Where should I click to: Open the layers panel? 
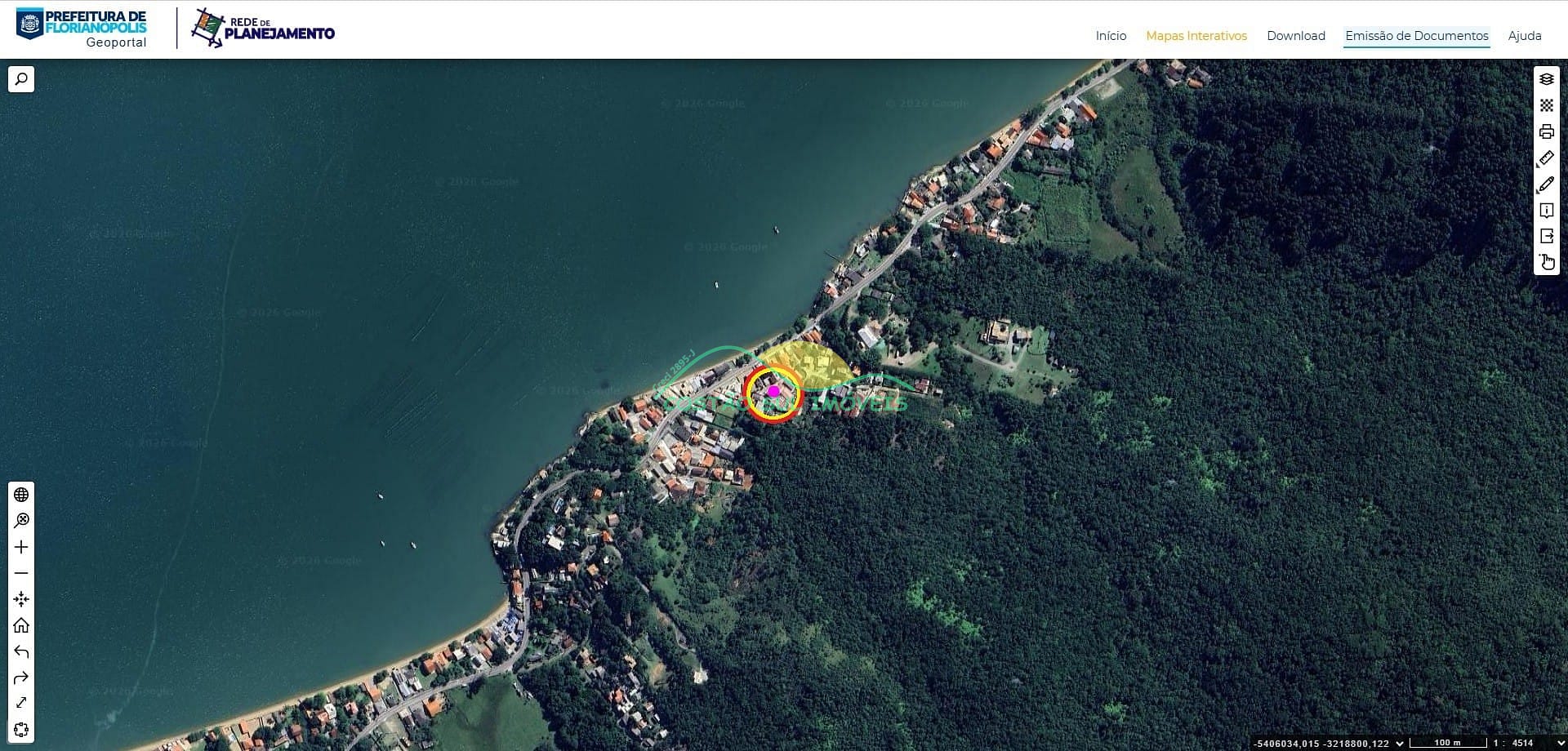(x=1546, y=79)
